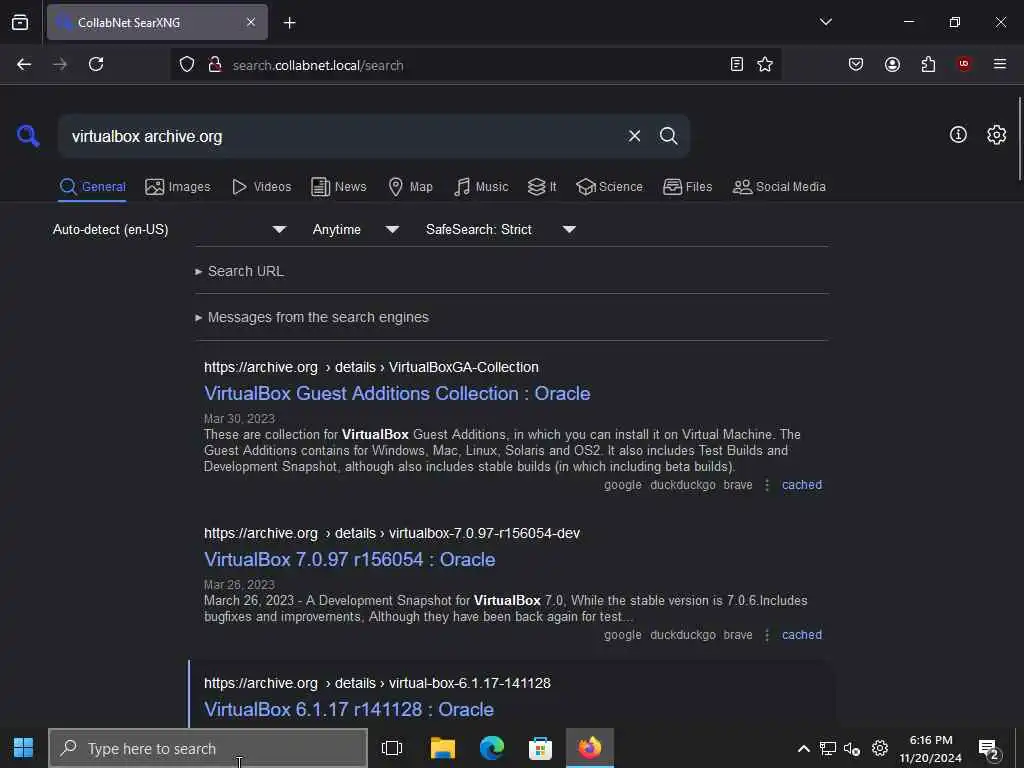This screenshot has width=1024, height=768.
Task: Open the list all tabs chevron
Action: click(825, 22)
